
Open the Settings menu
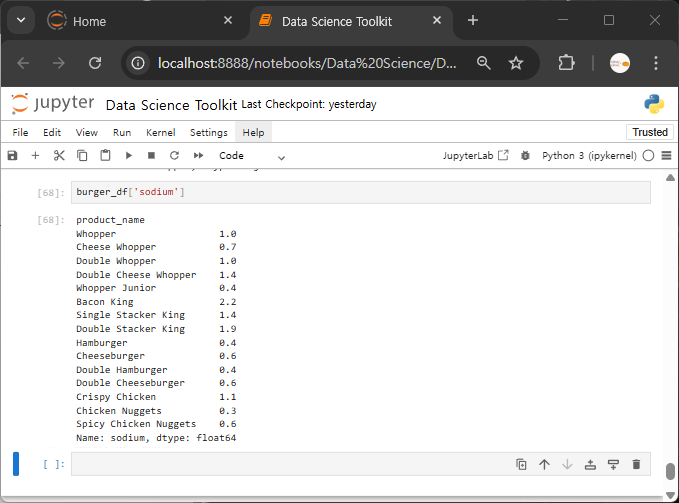209,132
